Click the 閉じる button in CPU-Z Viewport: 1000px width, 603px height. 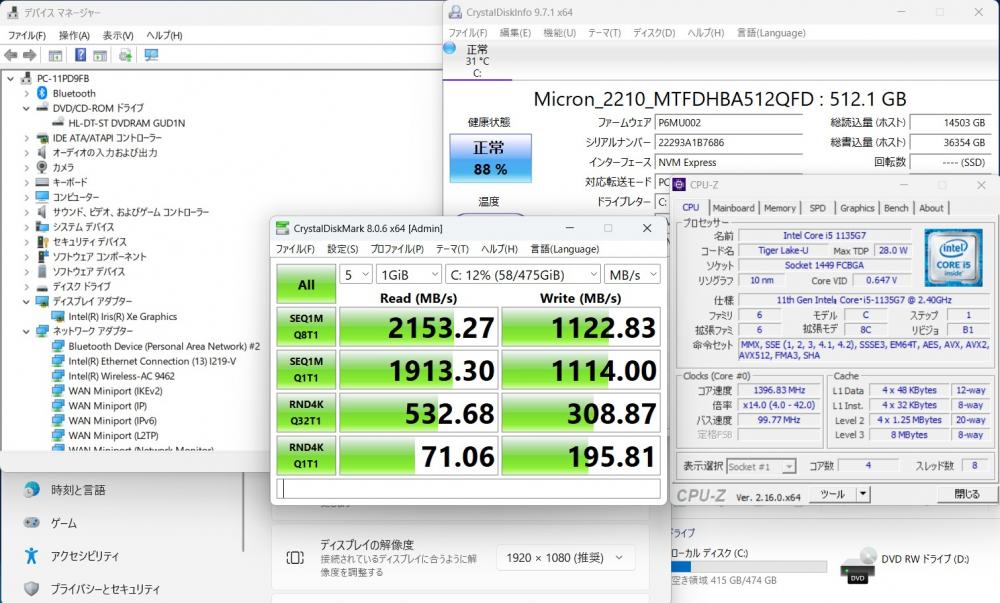pyautogui.click(x=966, y=494)
